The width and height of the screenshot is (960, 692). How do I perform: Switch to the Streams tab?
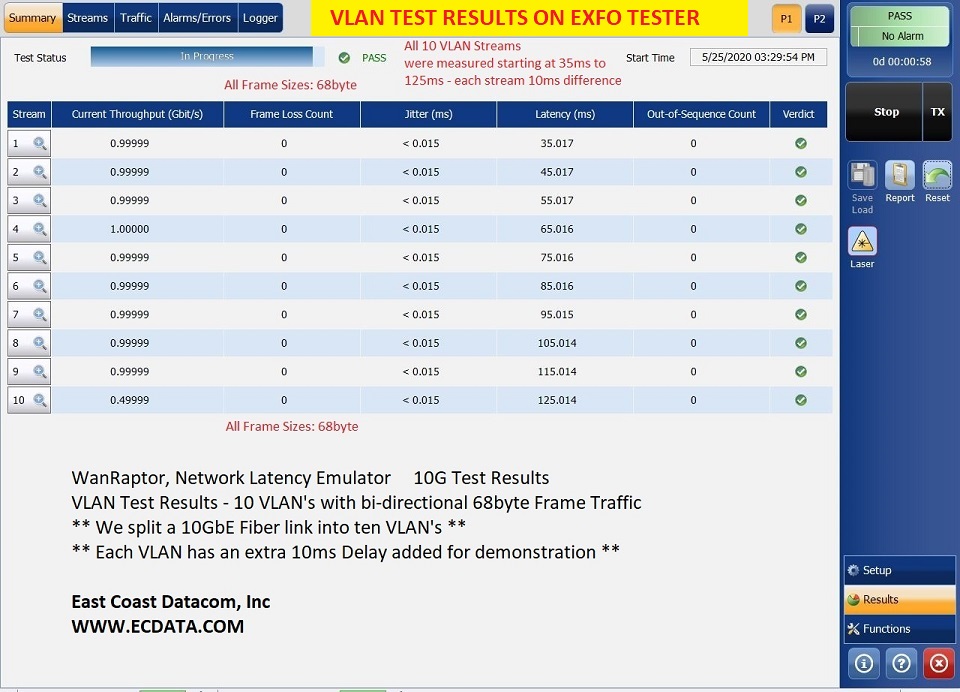88,17
